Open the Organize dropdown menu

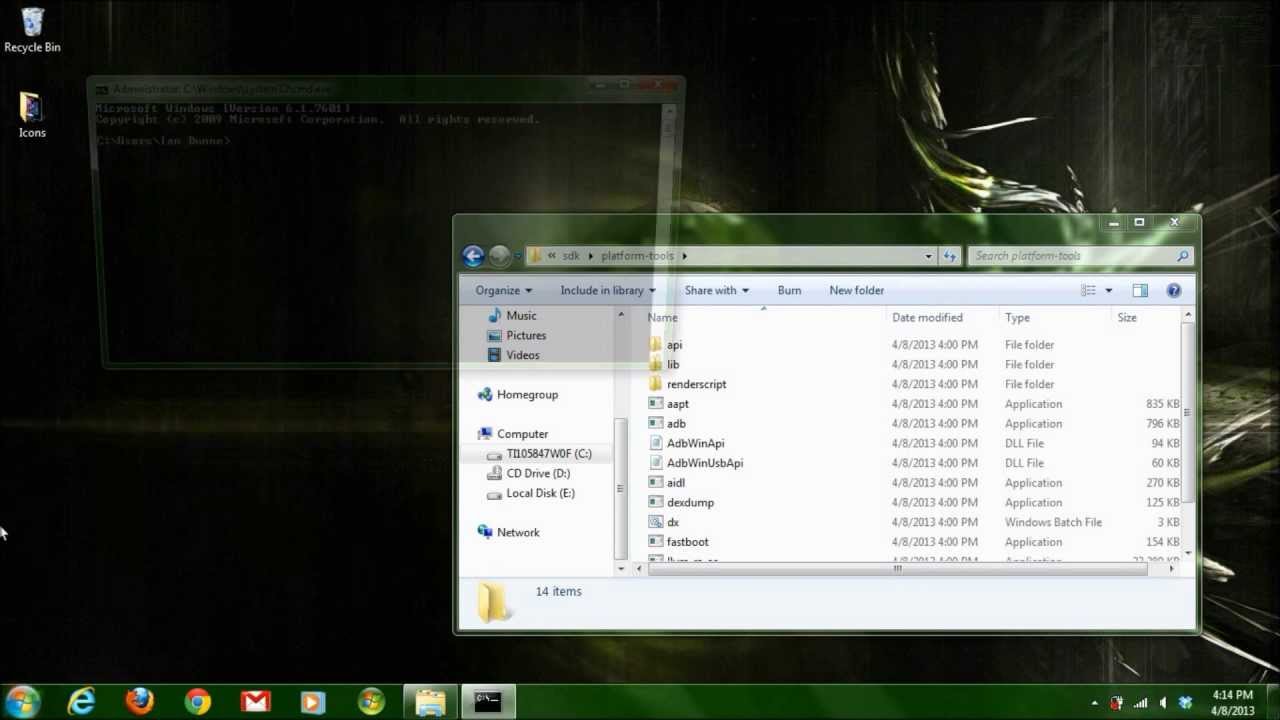[504, 290]
